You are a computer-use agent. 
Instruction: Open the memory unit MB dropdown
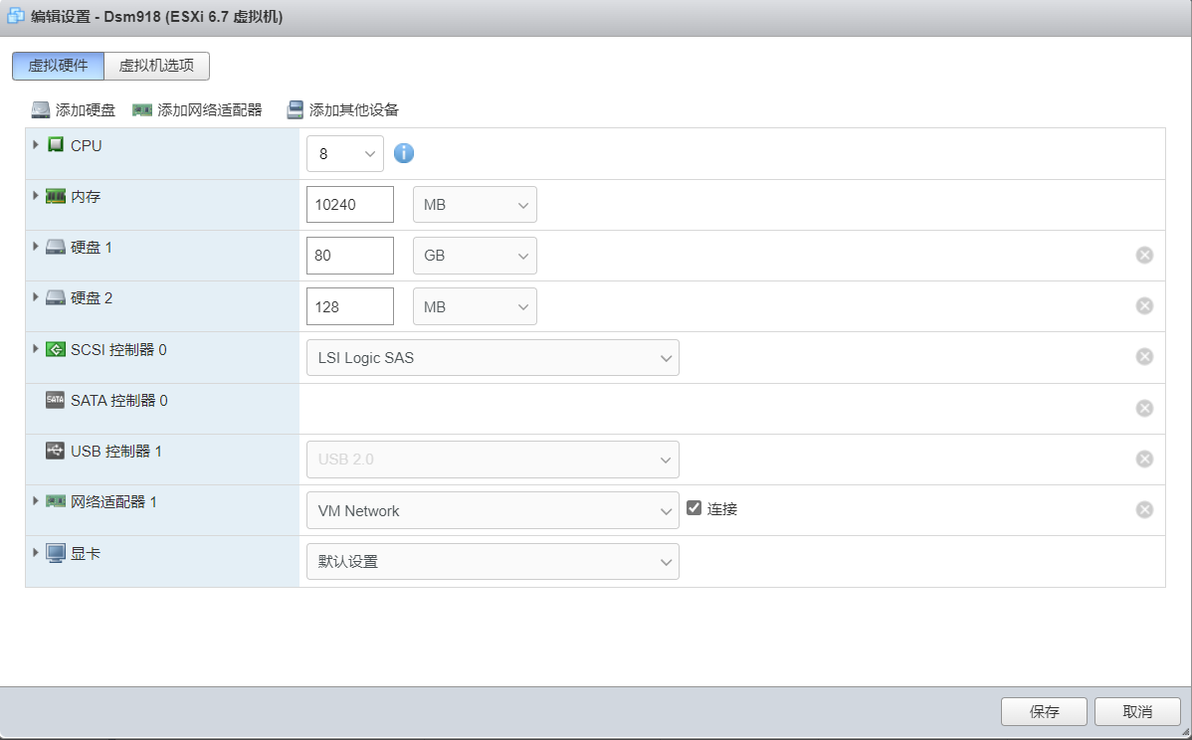[475, 205]
